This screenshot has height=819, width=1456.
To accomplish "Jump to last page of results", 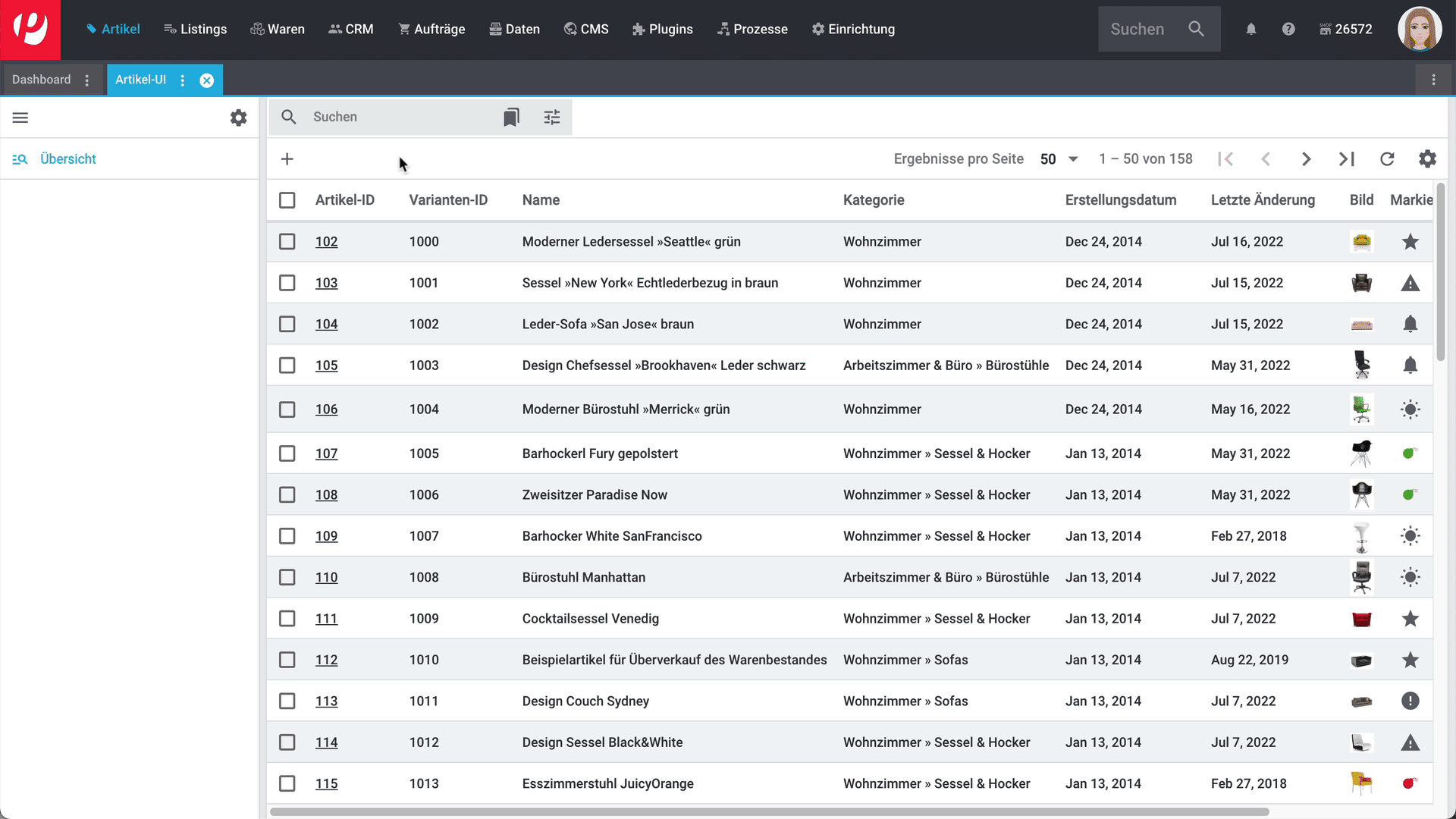I will pyautogui.click(x=1346, y=159).
